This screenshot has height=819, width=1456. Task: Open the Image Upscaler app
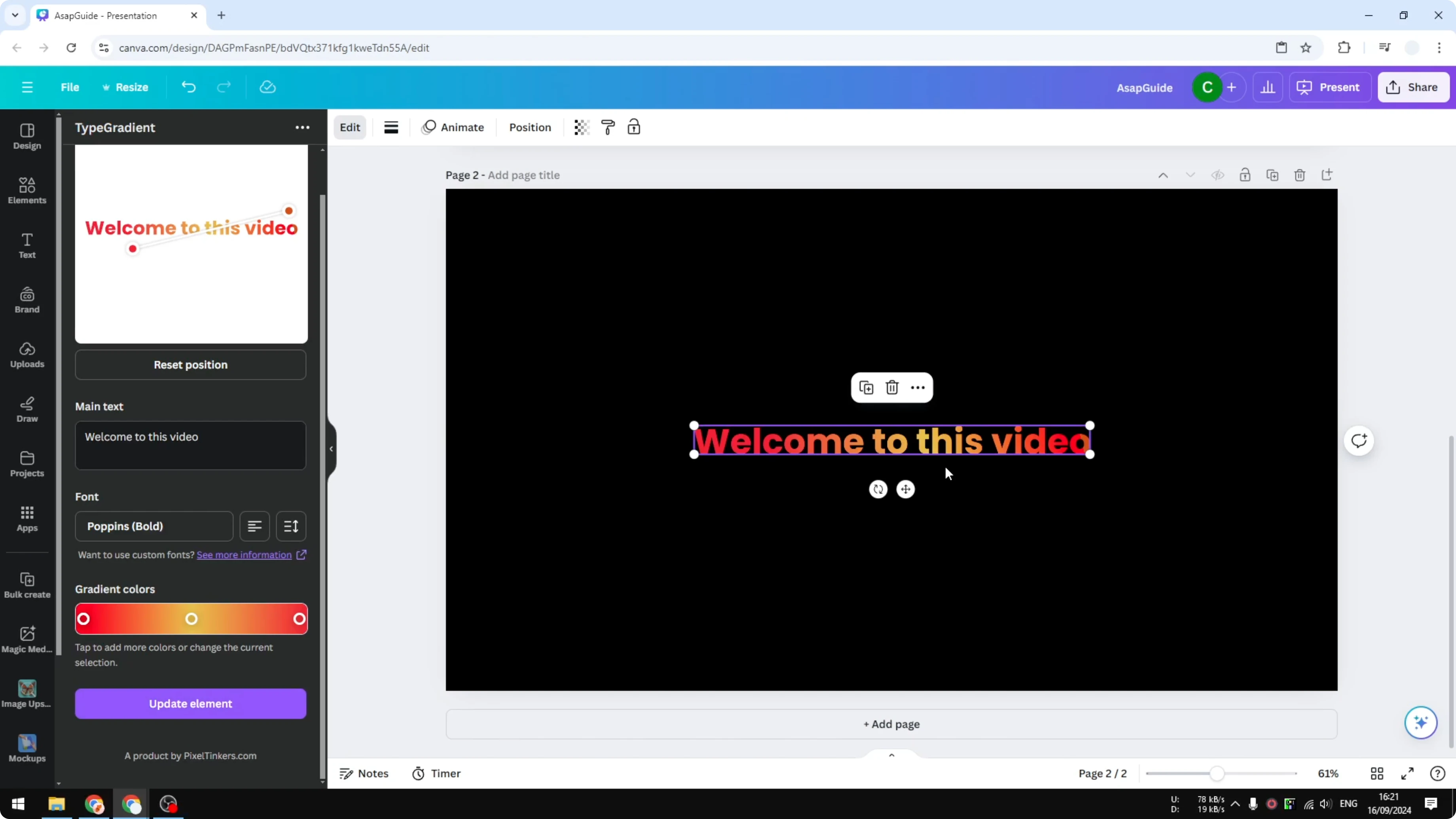click(x=27, y=694)
